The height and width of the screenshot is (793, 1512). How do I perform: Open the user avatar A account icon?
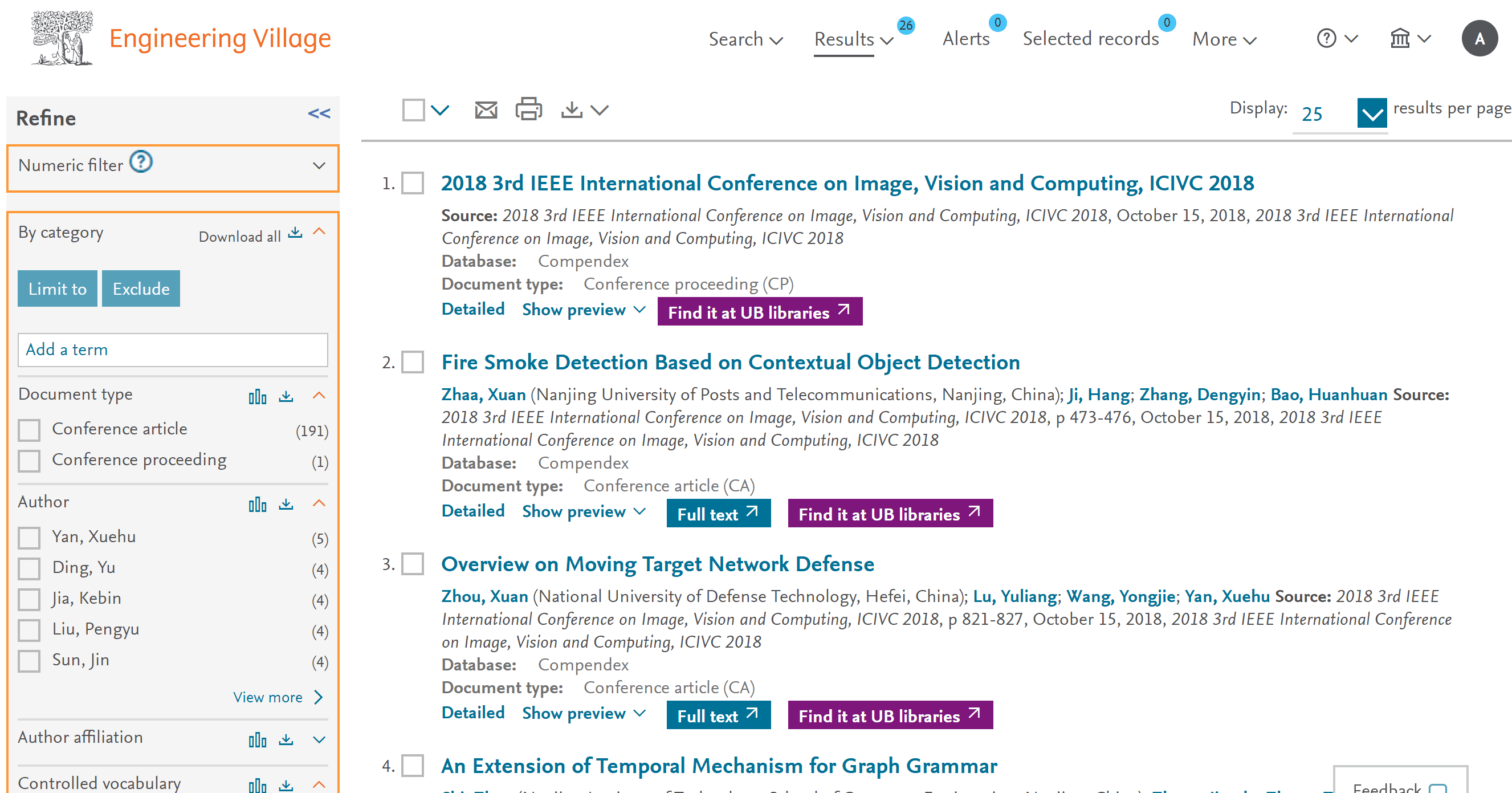coord(1479,38)
